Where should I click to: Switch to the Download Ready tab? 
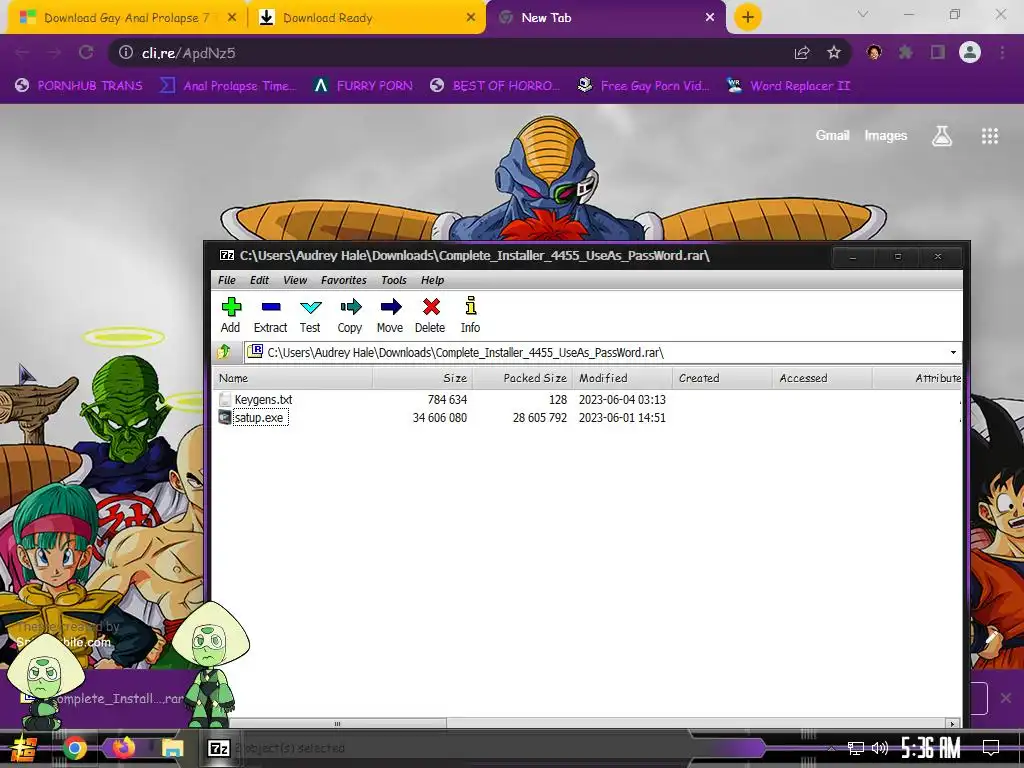366,18
